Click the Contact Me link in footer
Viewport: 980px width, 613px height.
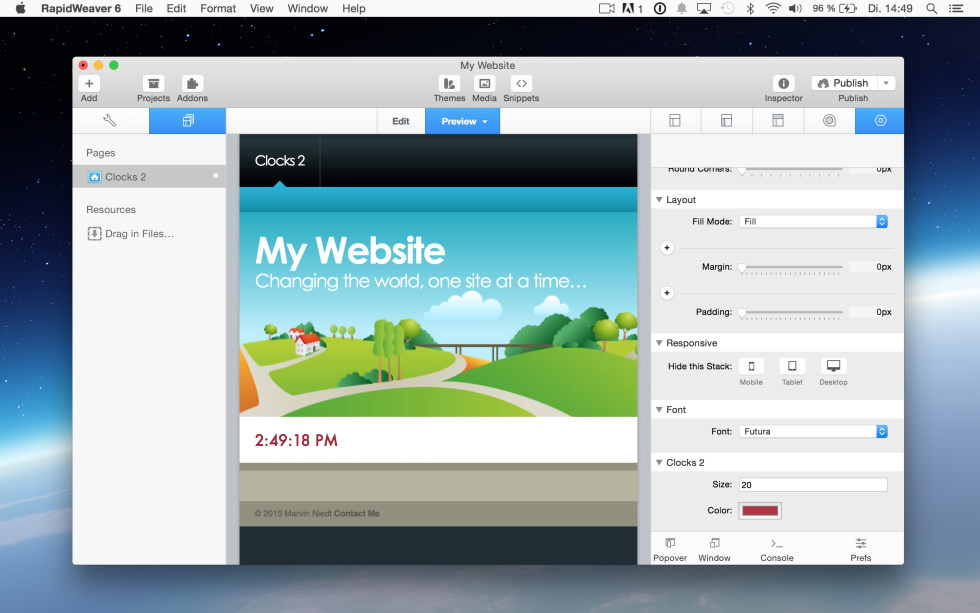coord(356,514)
